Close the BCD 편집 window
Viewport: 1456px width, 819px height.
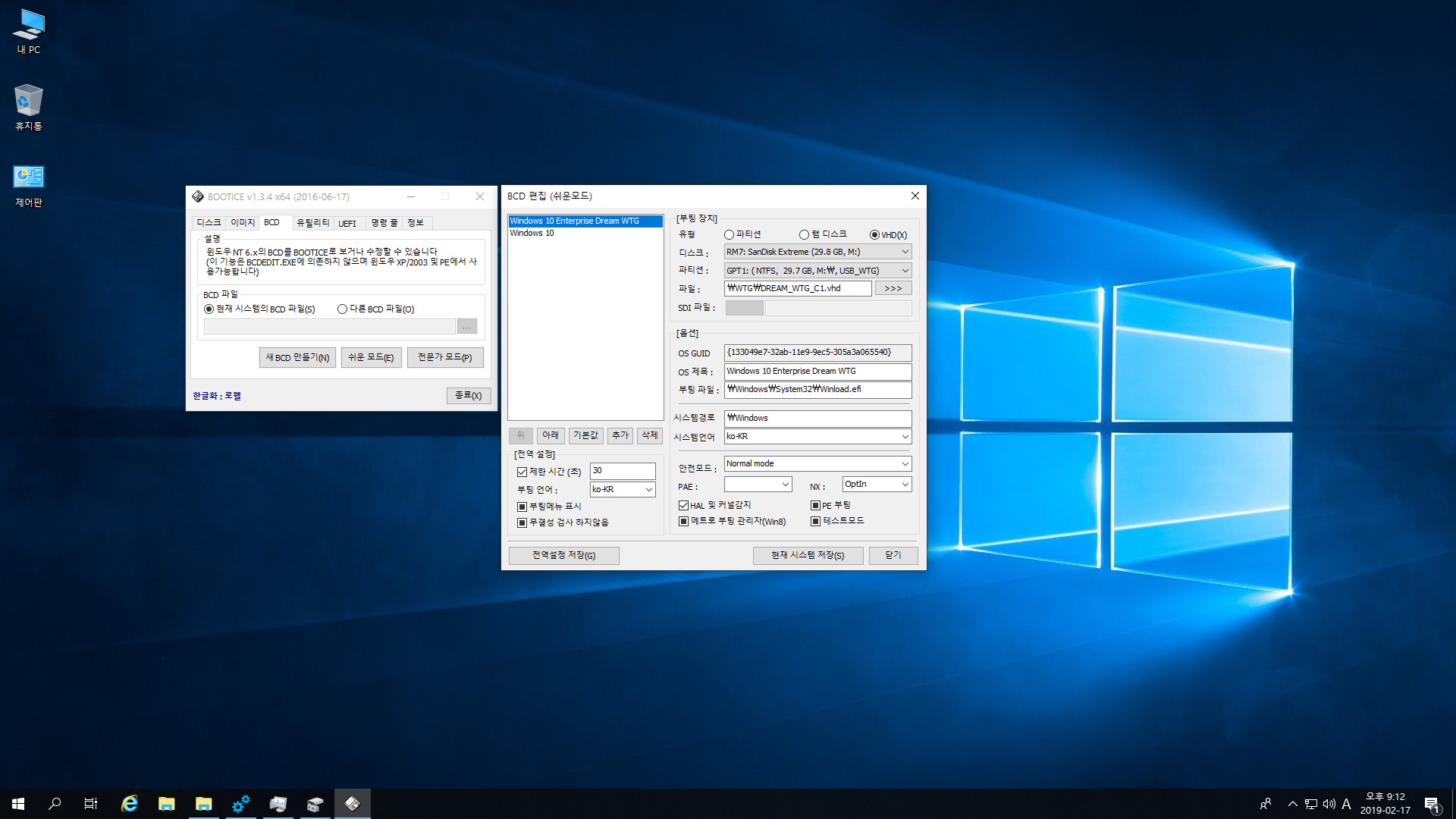915,196
